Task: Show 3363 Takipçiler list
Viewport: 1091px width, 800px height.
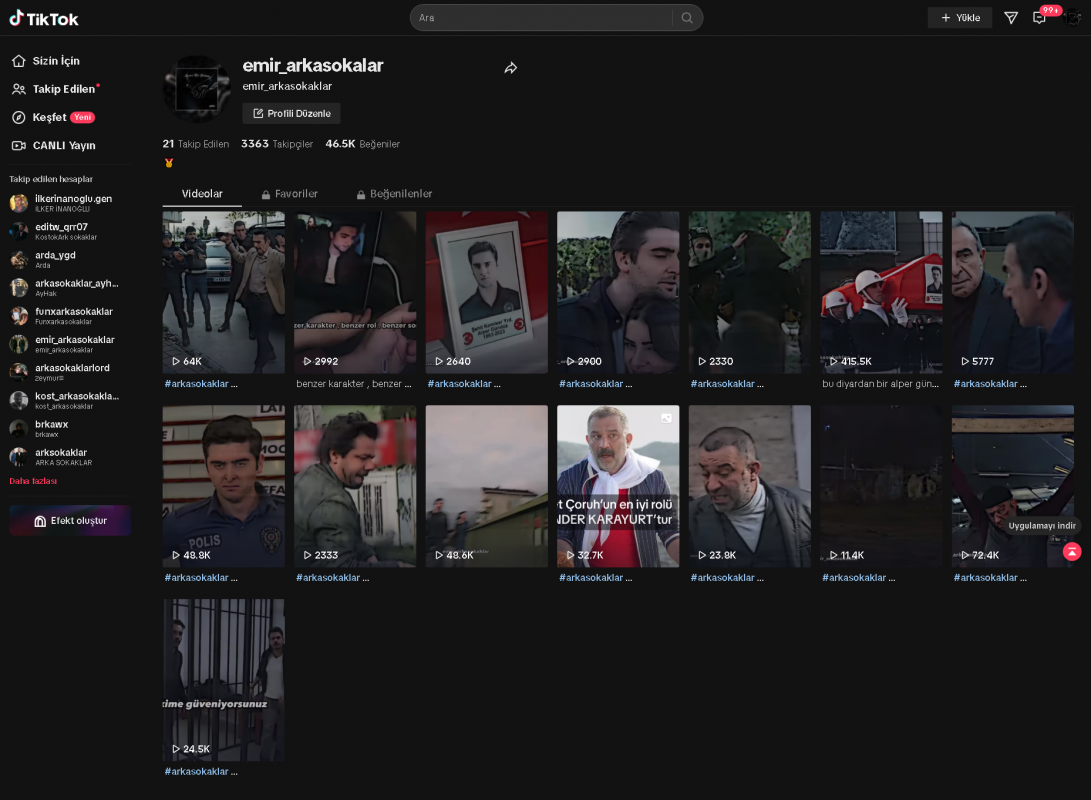Action: (x=277, y=144)
